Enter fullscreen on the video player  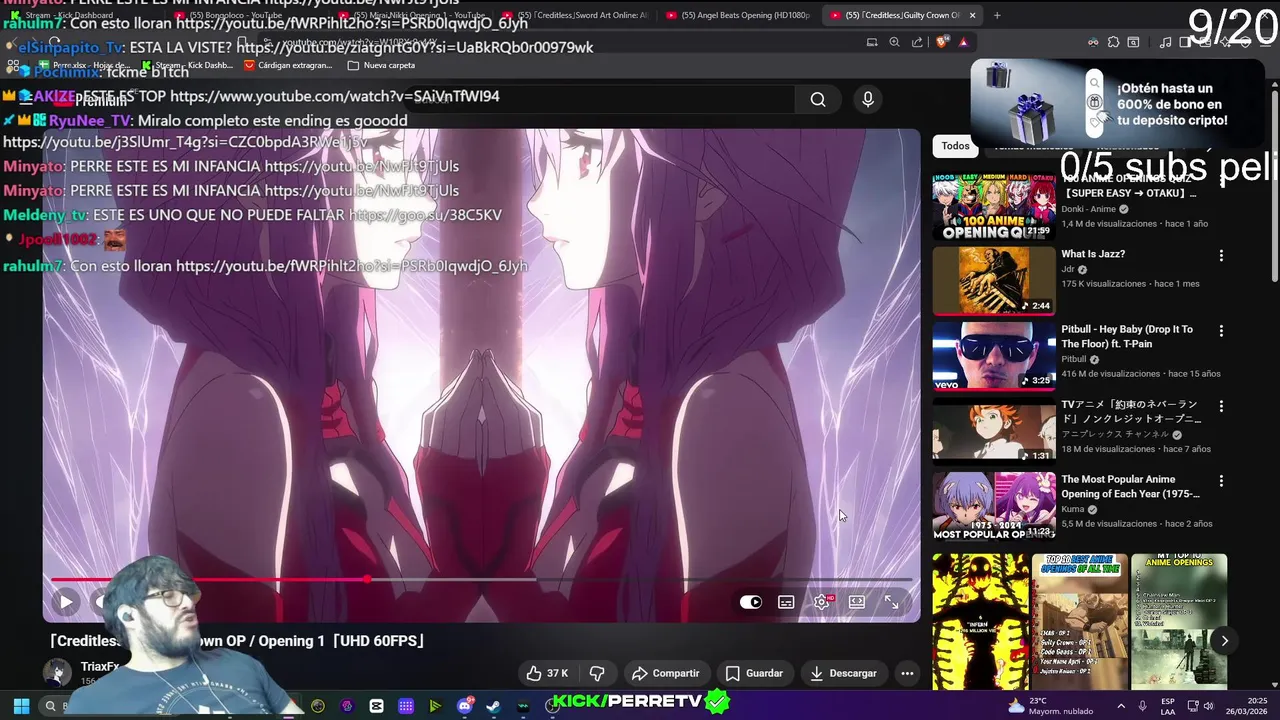click(891, 602)
